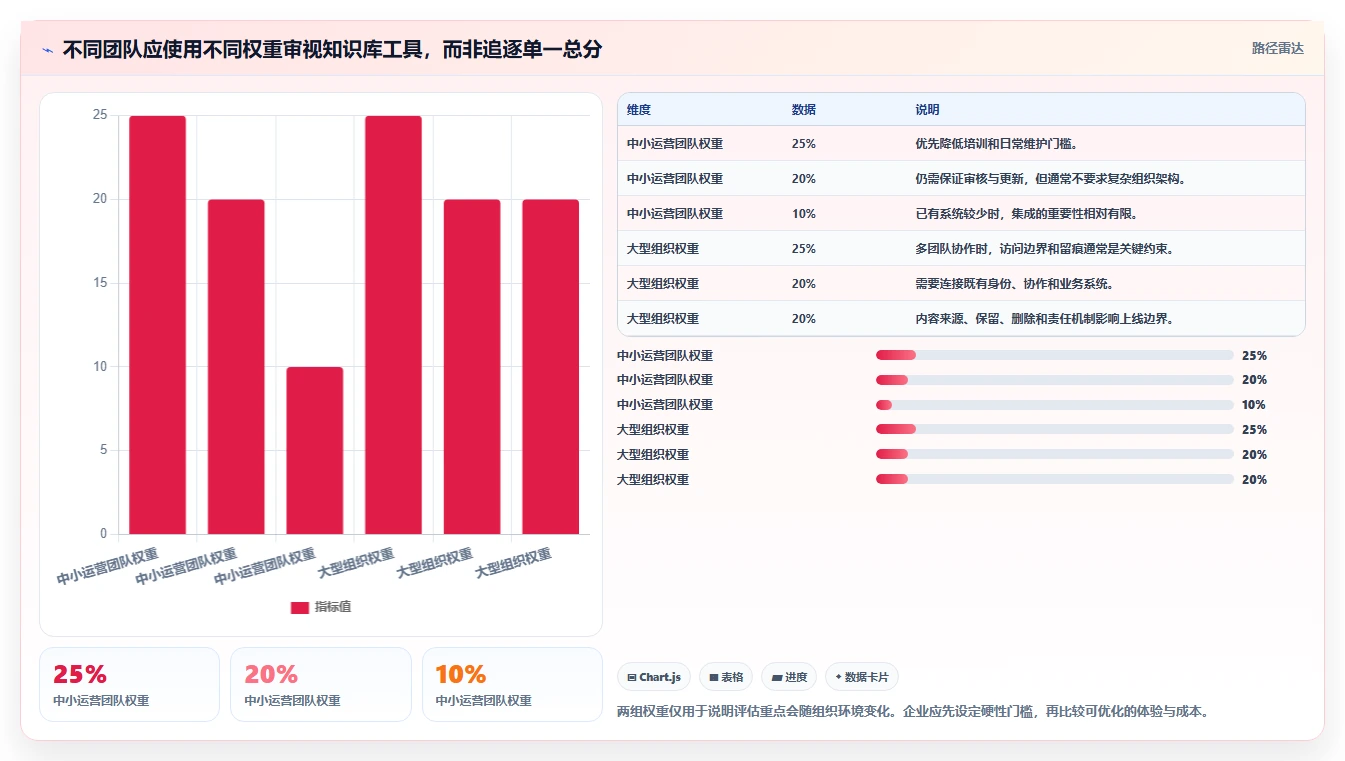Click the 路径雷达 label in the header
Image resolution: width=1345 pixels, height=761 pixels.
(x=1277, y=48)
